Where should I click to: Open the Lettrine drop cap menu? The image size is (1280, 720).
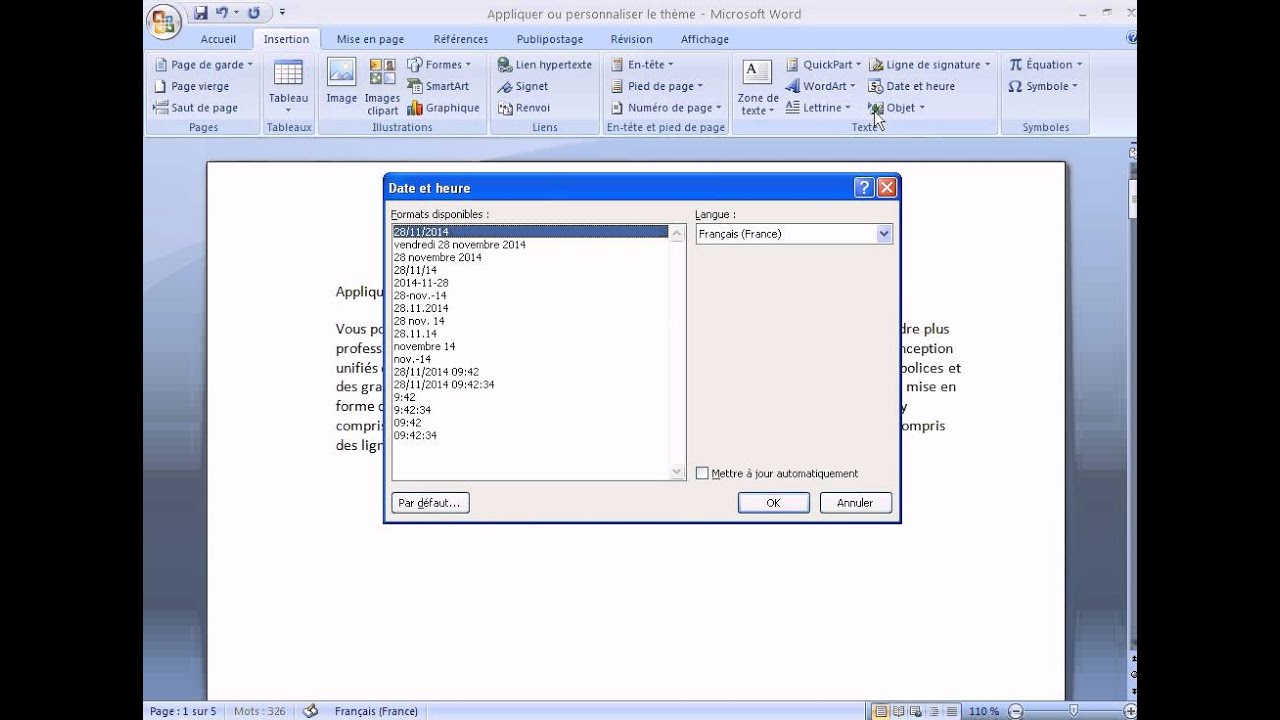point(818,108)
